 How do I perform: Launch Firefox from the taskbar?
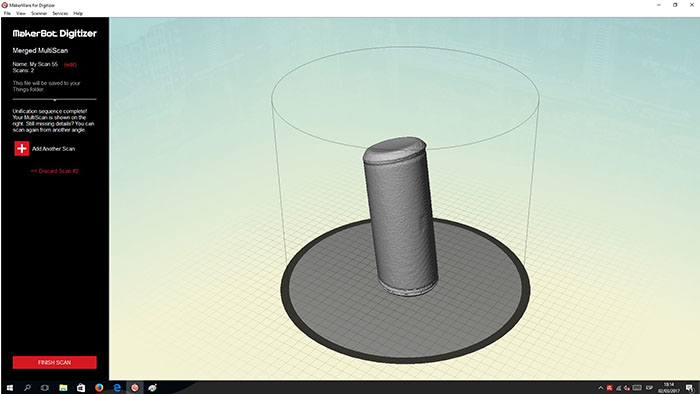point(99,387)
